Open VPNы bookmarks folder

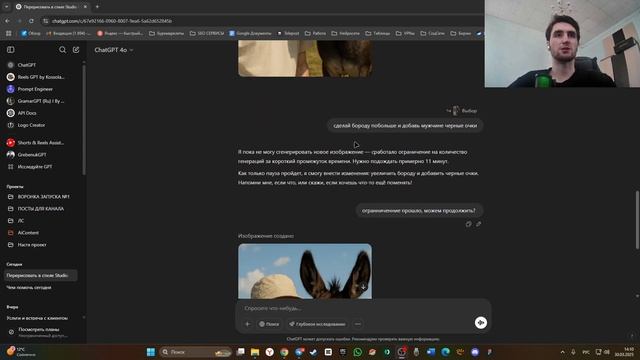(x=405, y=33)
